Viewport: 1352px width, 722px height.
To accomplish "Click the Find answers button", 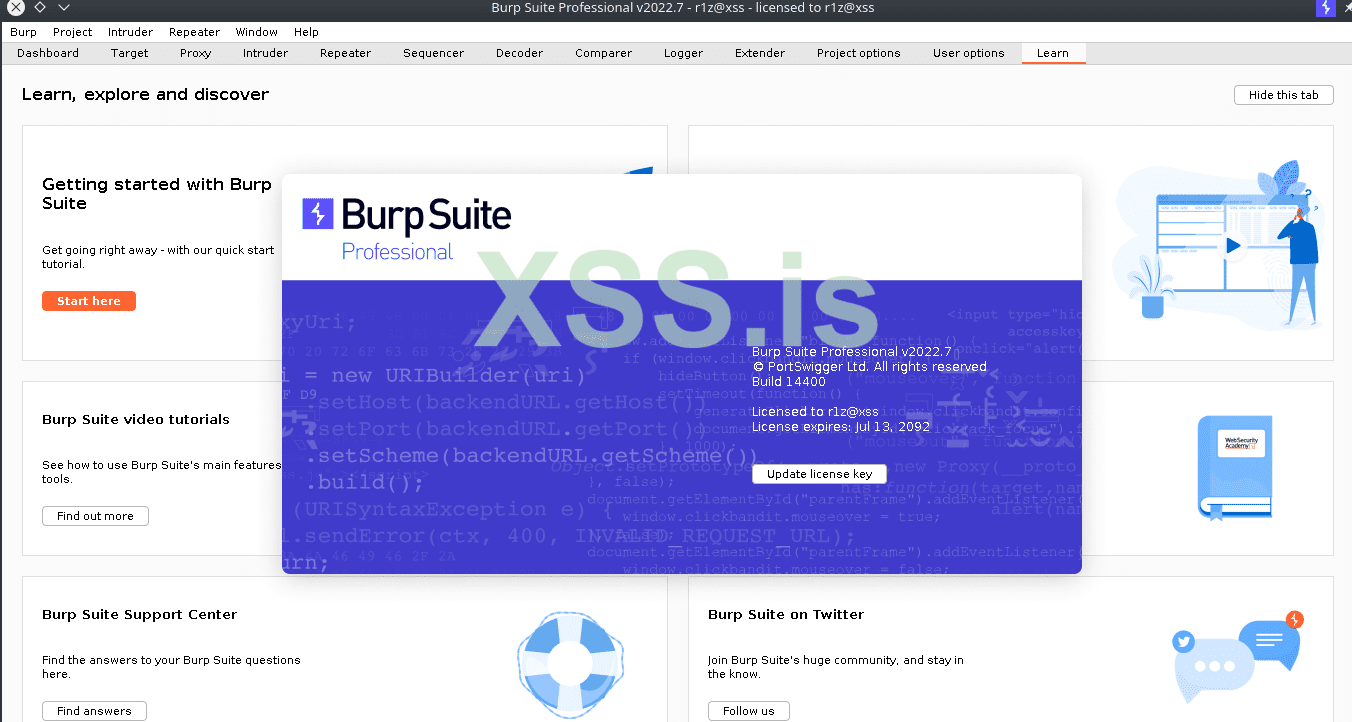I will (x=94, y=711).
